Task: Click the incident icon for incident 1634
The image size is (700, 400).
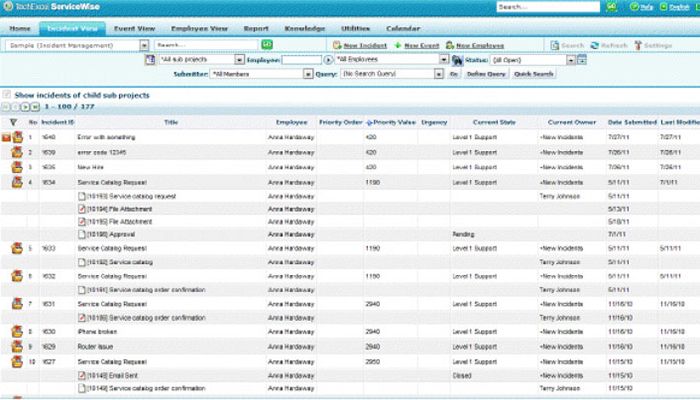Action: [17, 182]
